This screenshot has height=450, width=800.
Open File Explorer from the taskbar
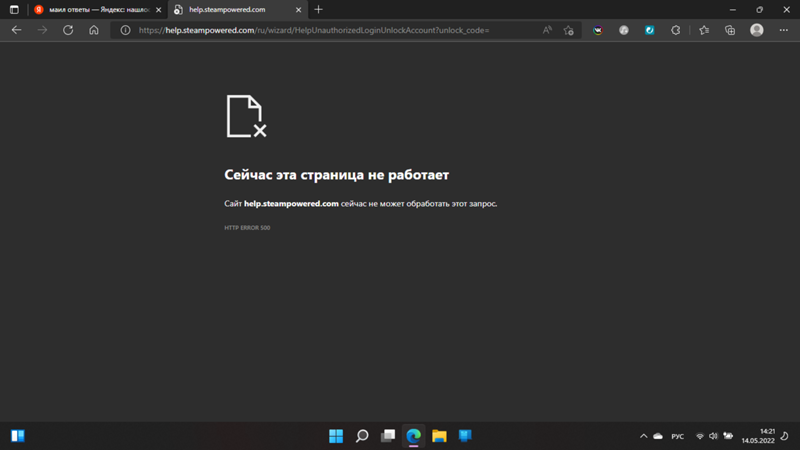point(439,436)
